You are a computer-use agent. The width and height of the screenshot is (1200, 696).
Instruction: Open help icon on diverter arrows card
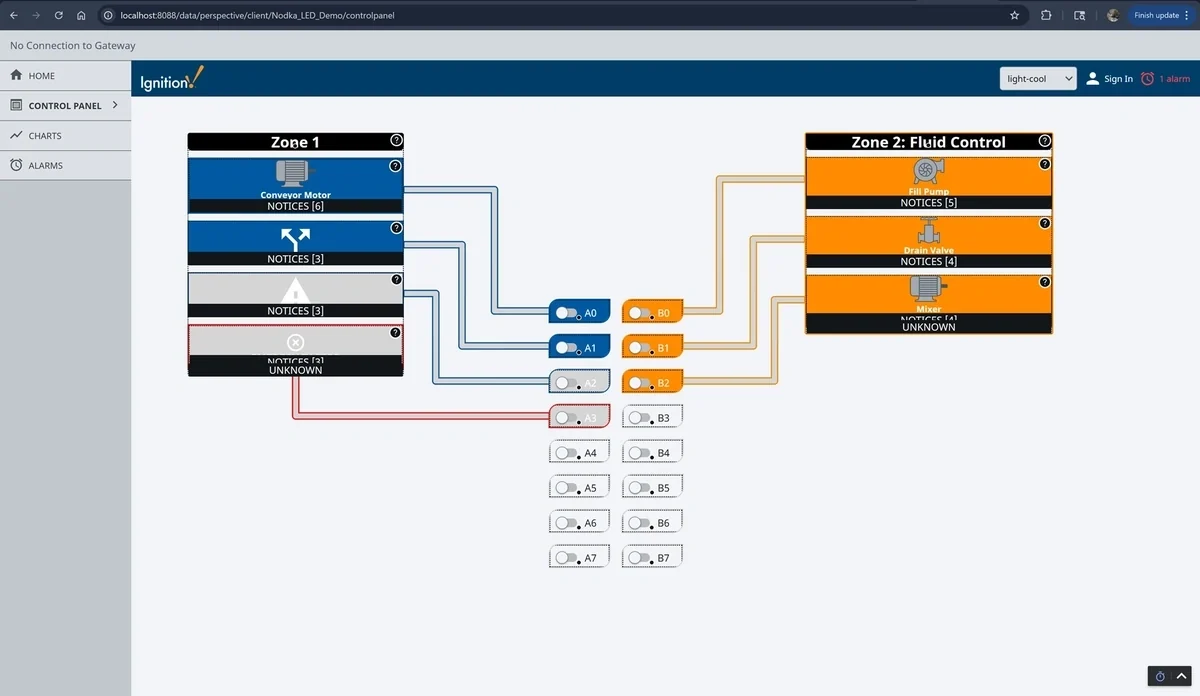[395, 228]
